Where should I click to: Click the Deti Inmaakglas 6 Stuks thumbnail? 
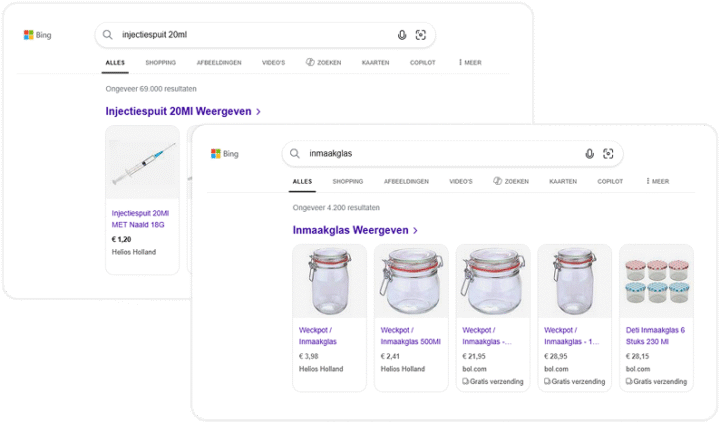[656, 281]
